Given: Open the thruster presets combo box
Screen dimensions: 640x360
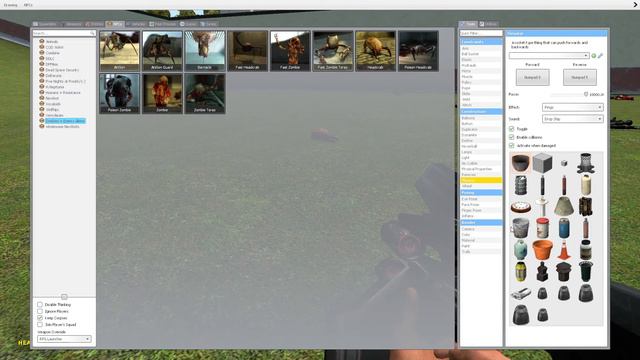Looking at the screenshot, I should 549,56.
